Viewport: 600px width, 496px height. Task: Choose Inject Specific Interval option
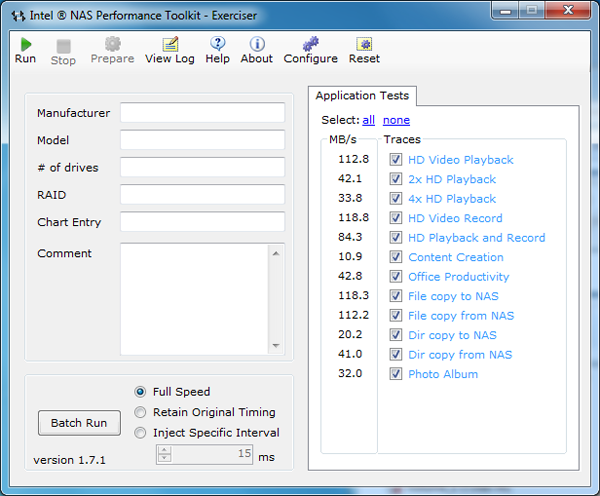pyautogui.click(x=140, y=433)
